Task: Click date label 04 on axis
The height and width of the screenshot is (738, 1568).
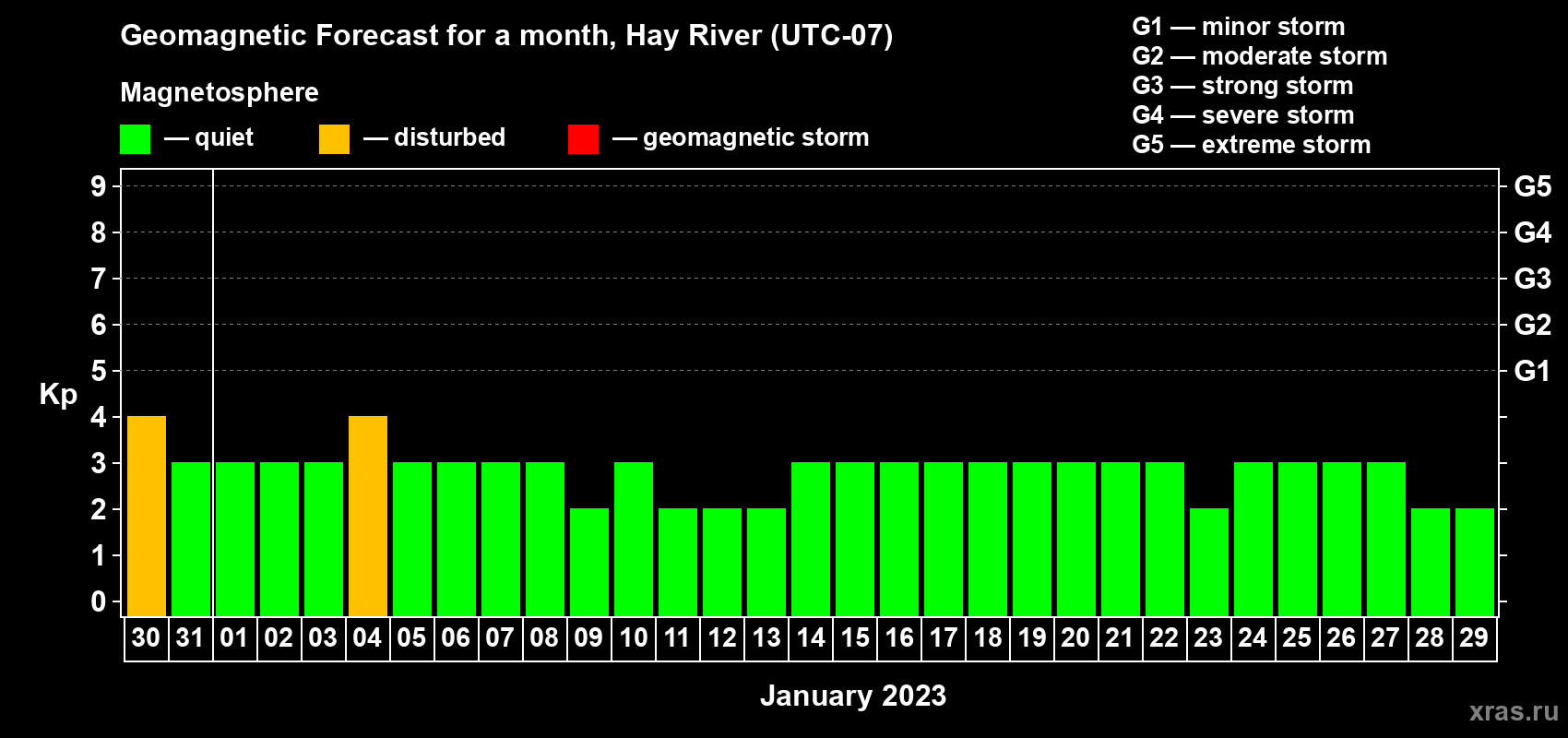Action: (x=367, y=638)
